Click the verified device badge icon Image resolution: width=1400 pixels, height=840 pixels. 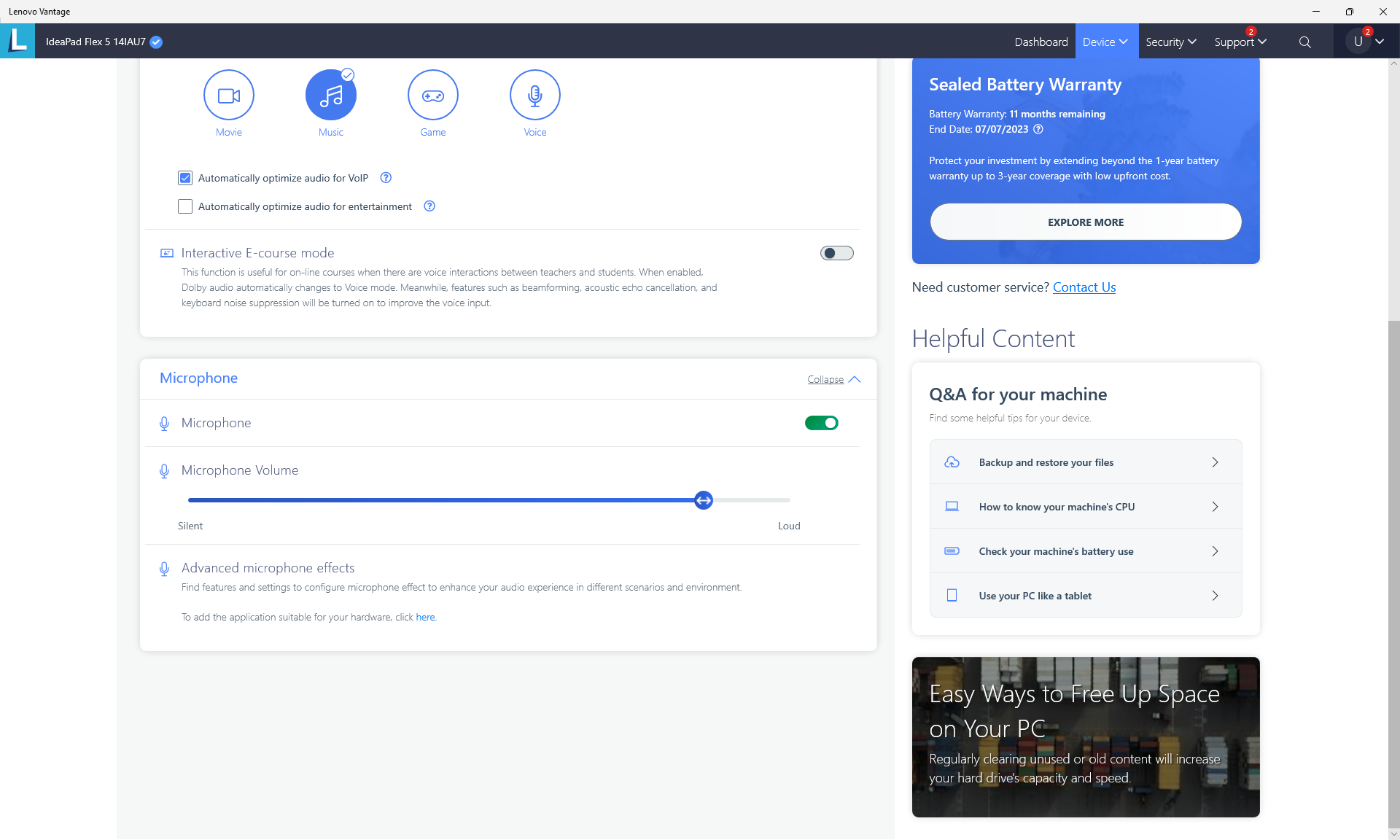coord(156,42)
